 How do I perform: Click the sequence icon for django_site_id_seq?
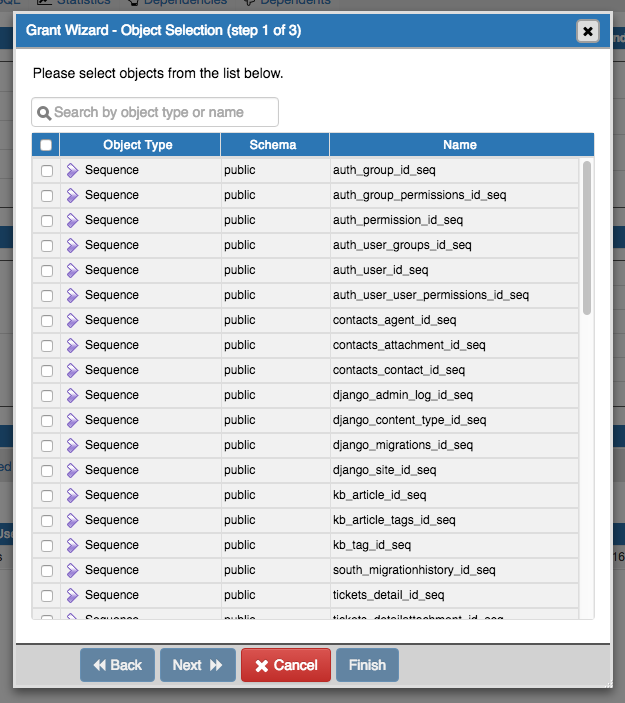tap(72, 470)
